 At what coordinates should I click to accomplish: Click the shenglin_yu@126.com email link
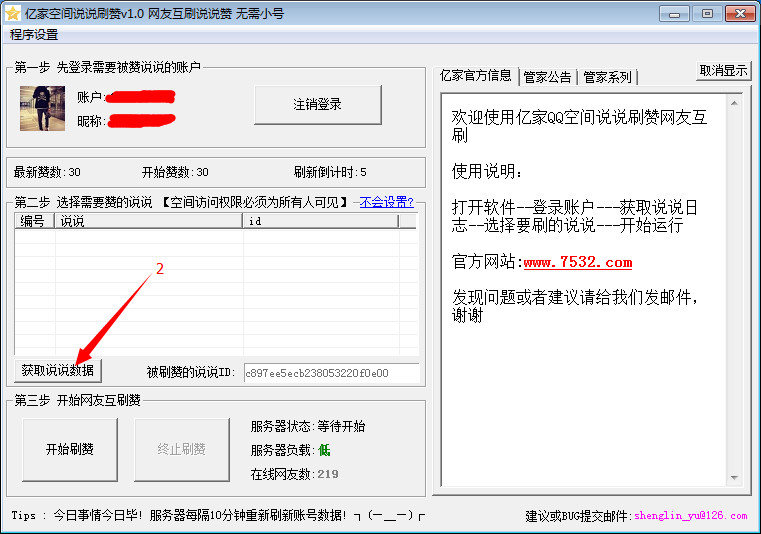pyautogui.click(x=691, y=516)
